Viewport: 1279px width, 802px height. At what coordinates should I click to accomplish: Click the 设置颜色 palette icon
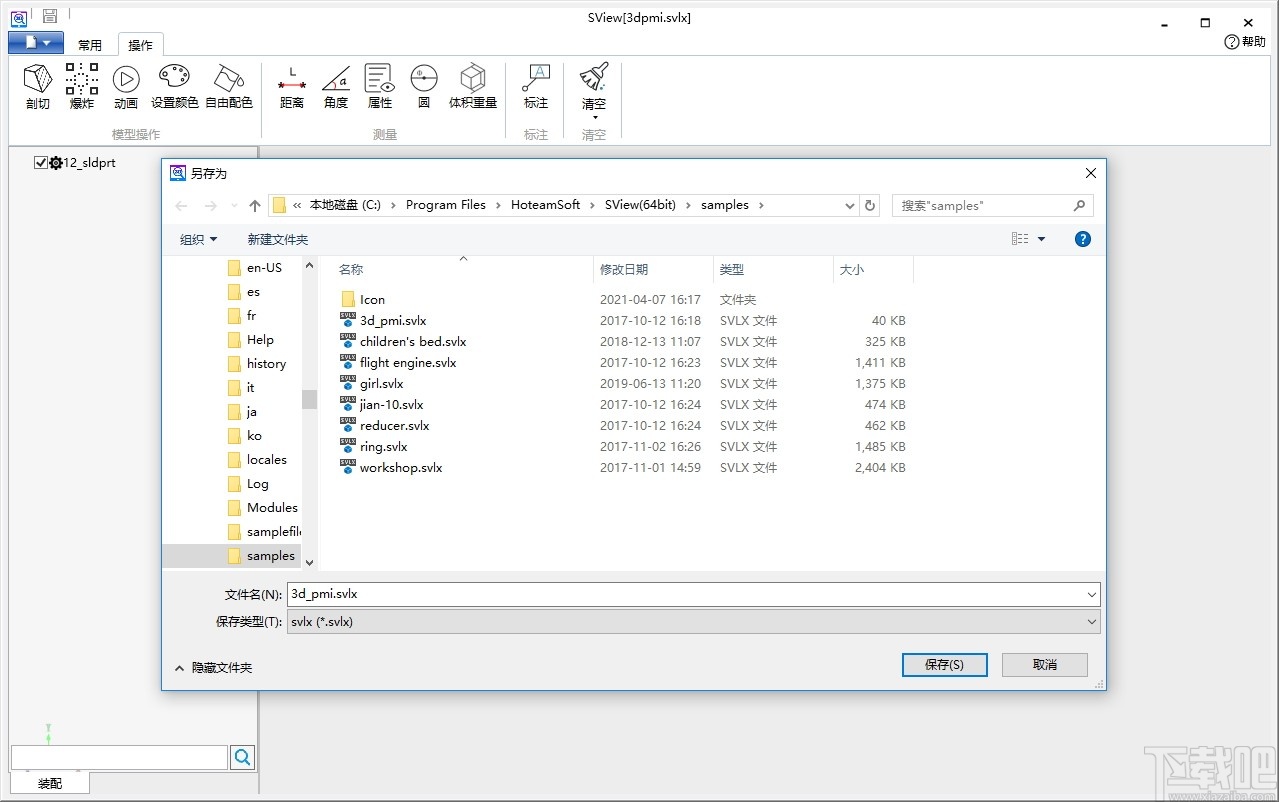174,86
